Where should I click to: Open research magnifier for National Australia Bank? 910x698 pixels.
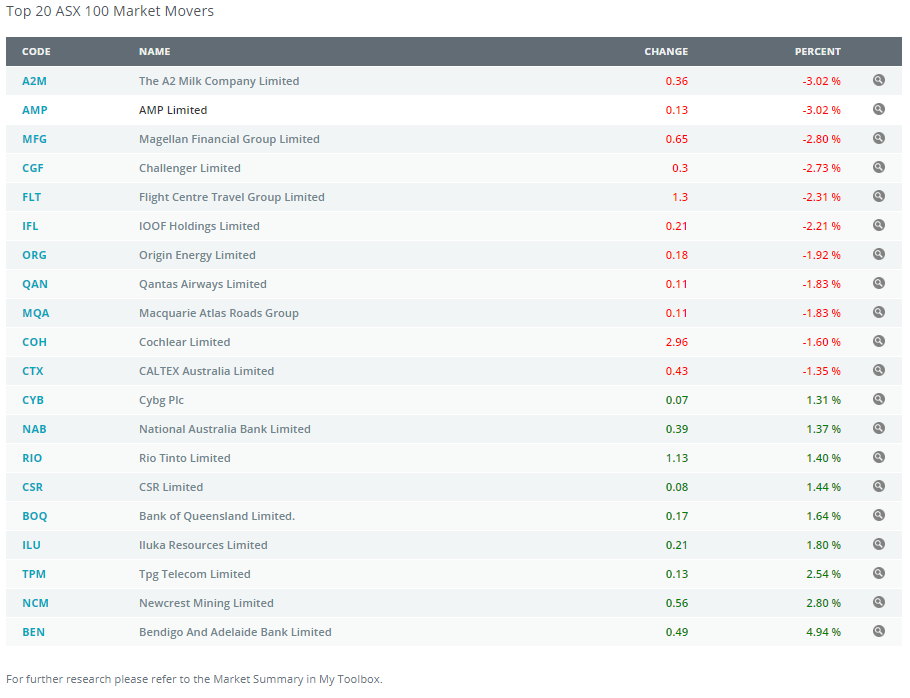click(879, 429)
